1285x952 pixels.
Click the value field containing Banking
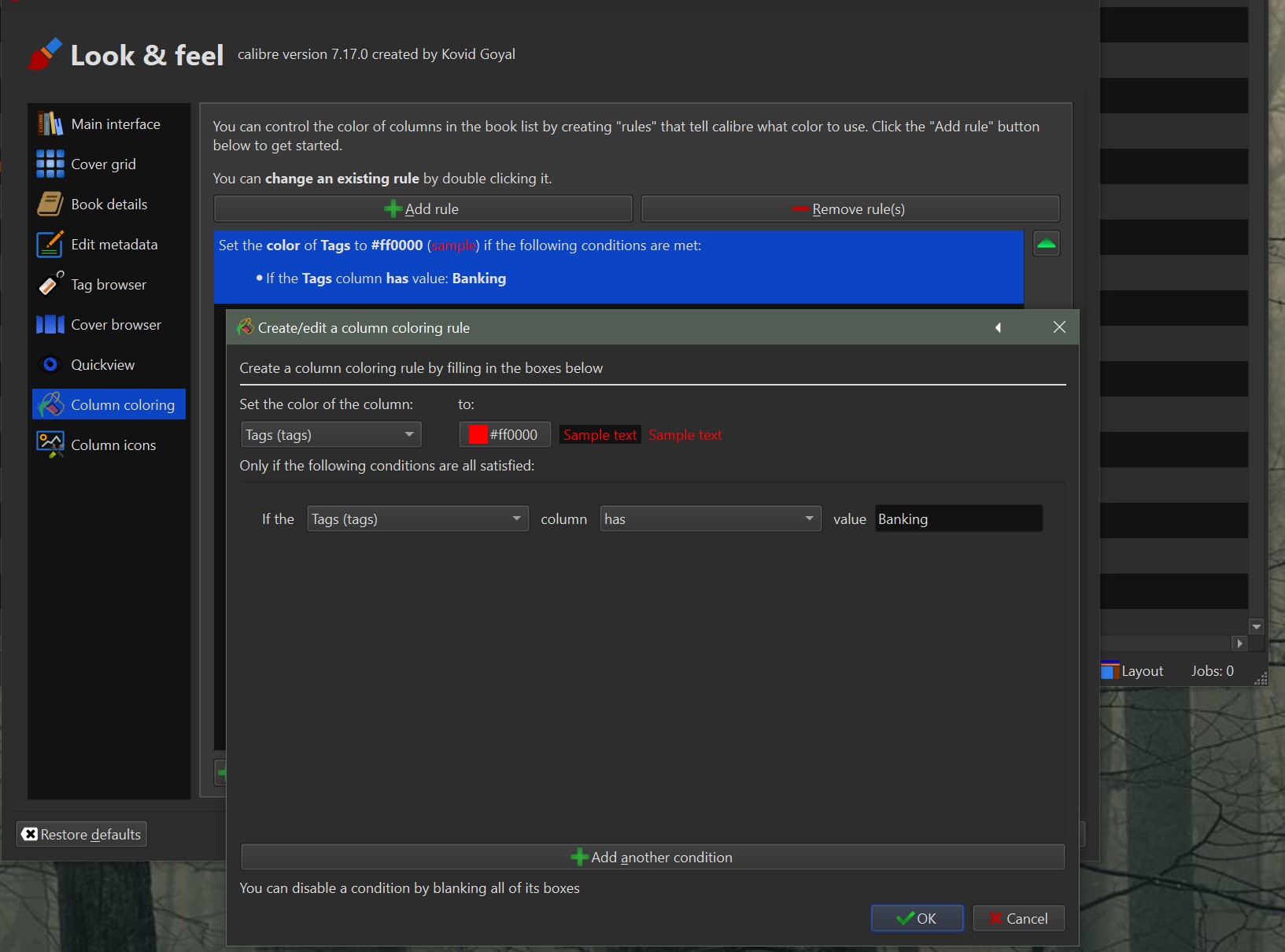click(x=958, y=519)
